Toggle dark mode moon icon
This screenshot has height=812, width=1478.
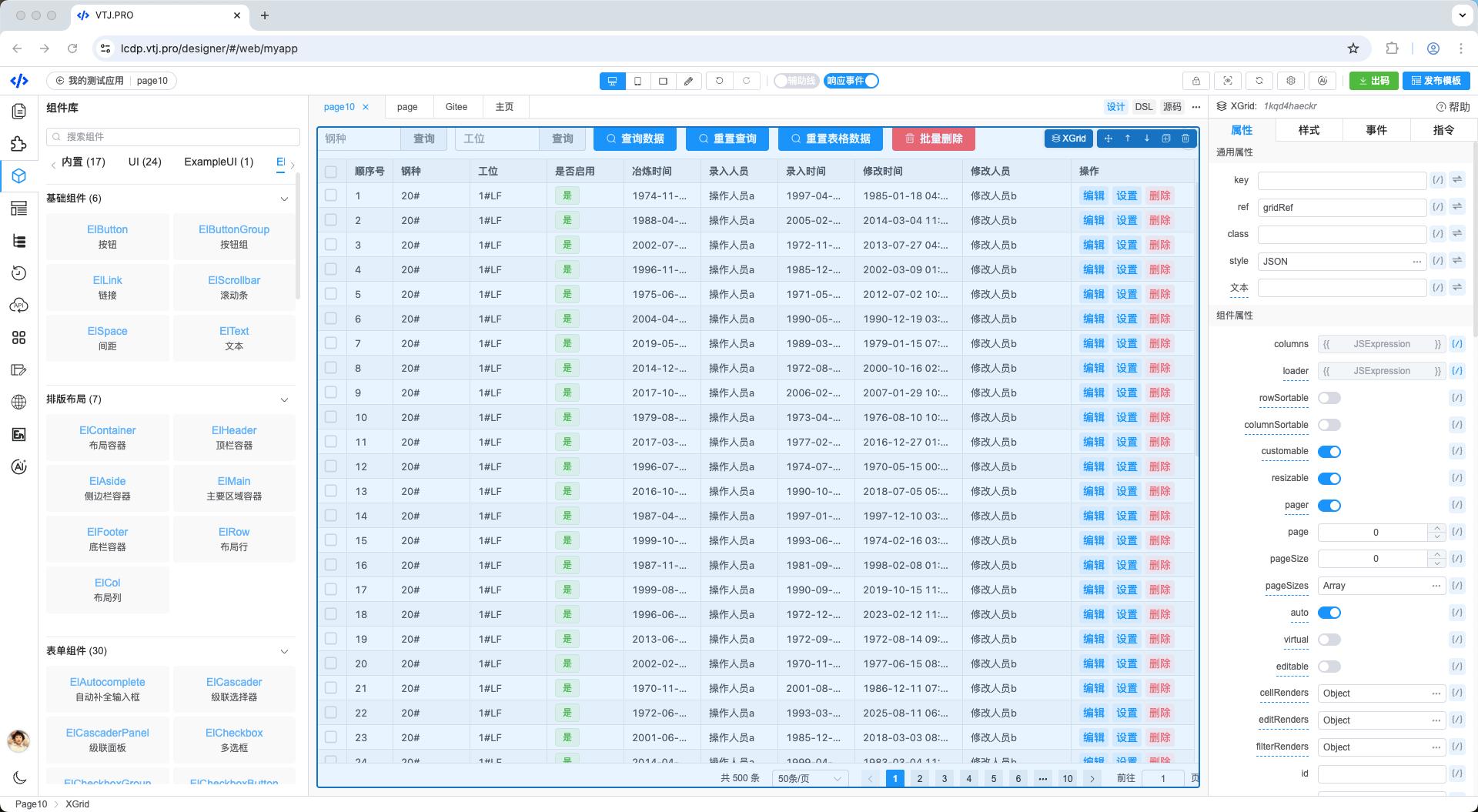coord(19,777)
